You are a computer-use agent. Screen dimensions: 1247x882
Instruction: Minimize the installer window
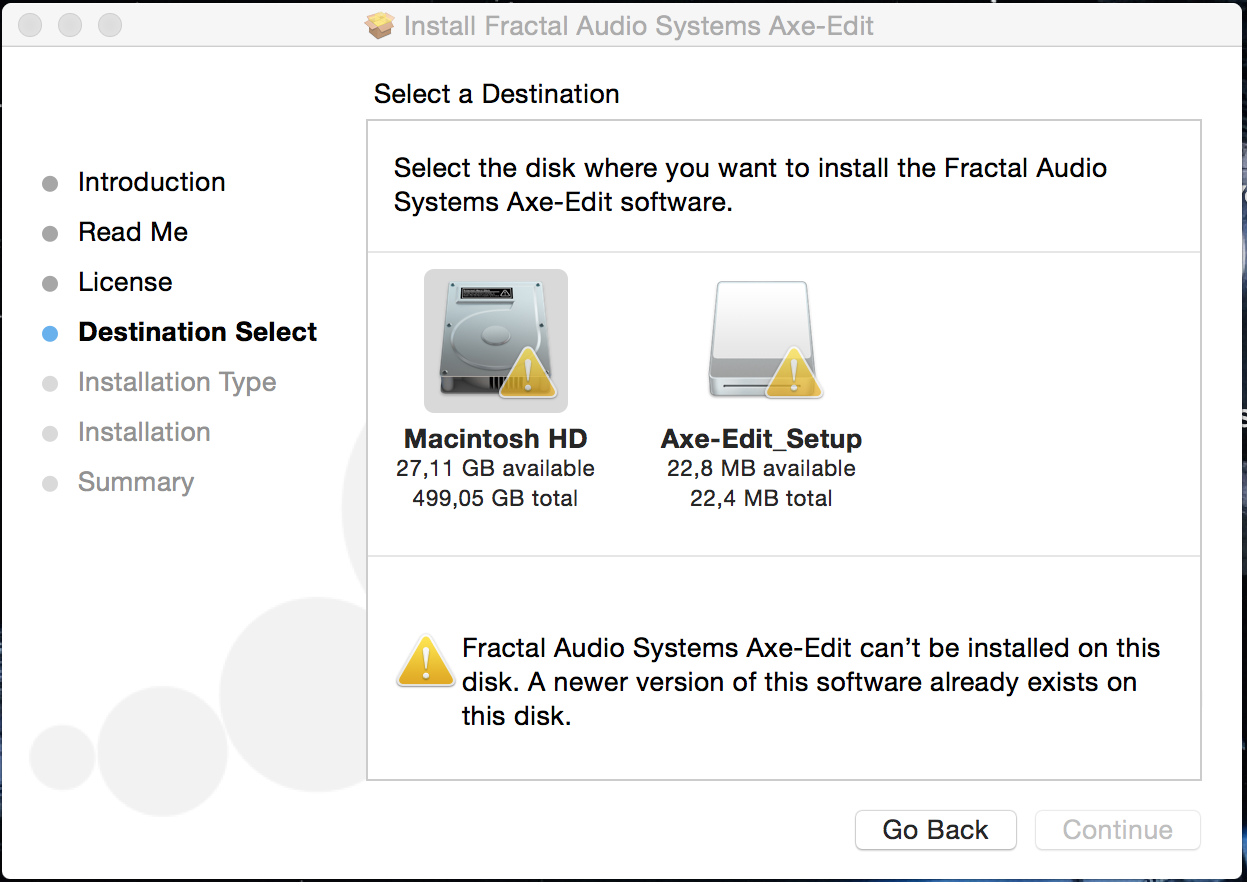tap(70, 25)
